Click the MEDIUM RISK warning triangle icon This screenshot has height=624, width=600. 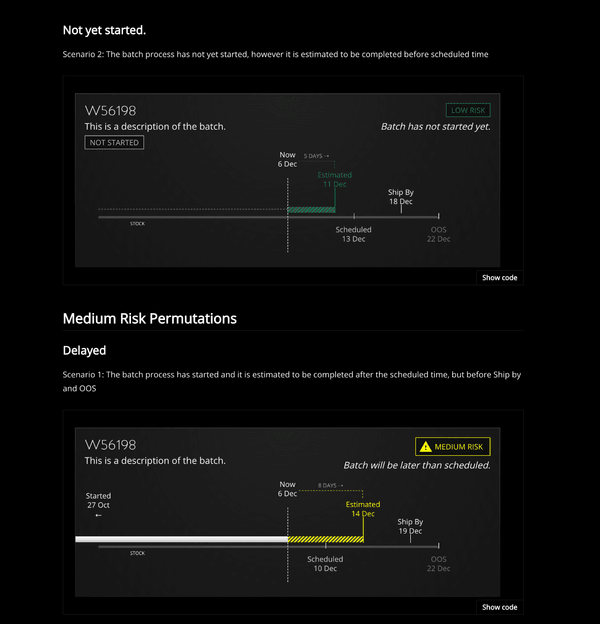click(x=425, y=447)
